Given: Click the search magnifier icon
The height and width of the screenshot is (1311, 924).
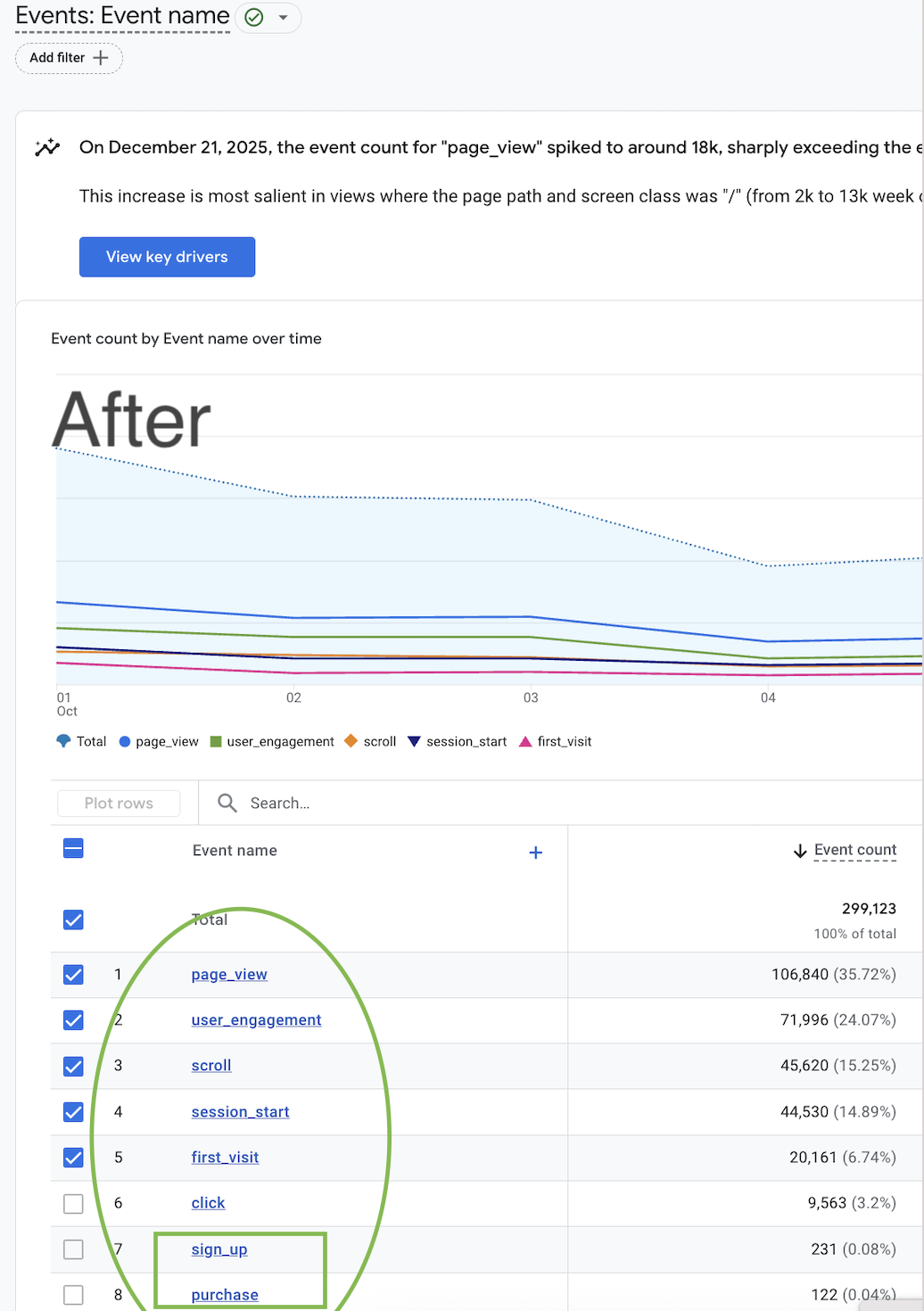Looking at the screenshot, I should click(227, 804).
